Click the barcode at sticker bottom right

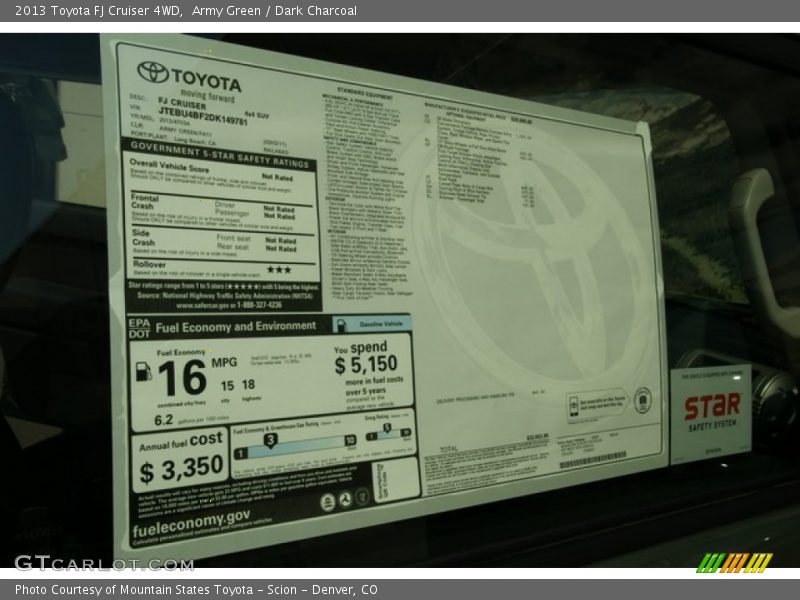coord(592,459)
